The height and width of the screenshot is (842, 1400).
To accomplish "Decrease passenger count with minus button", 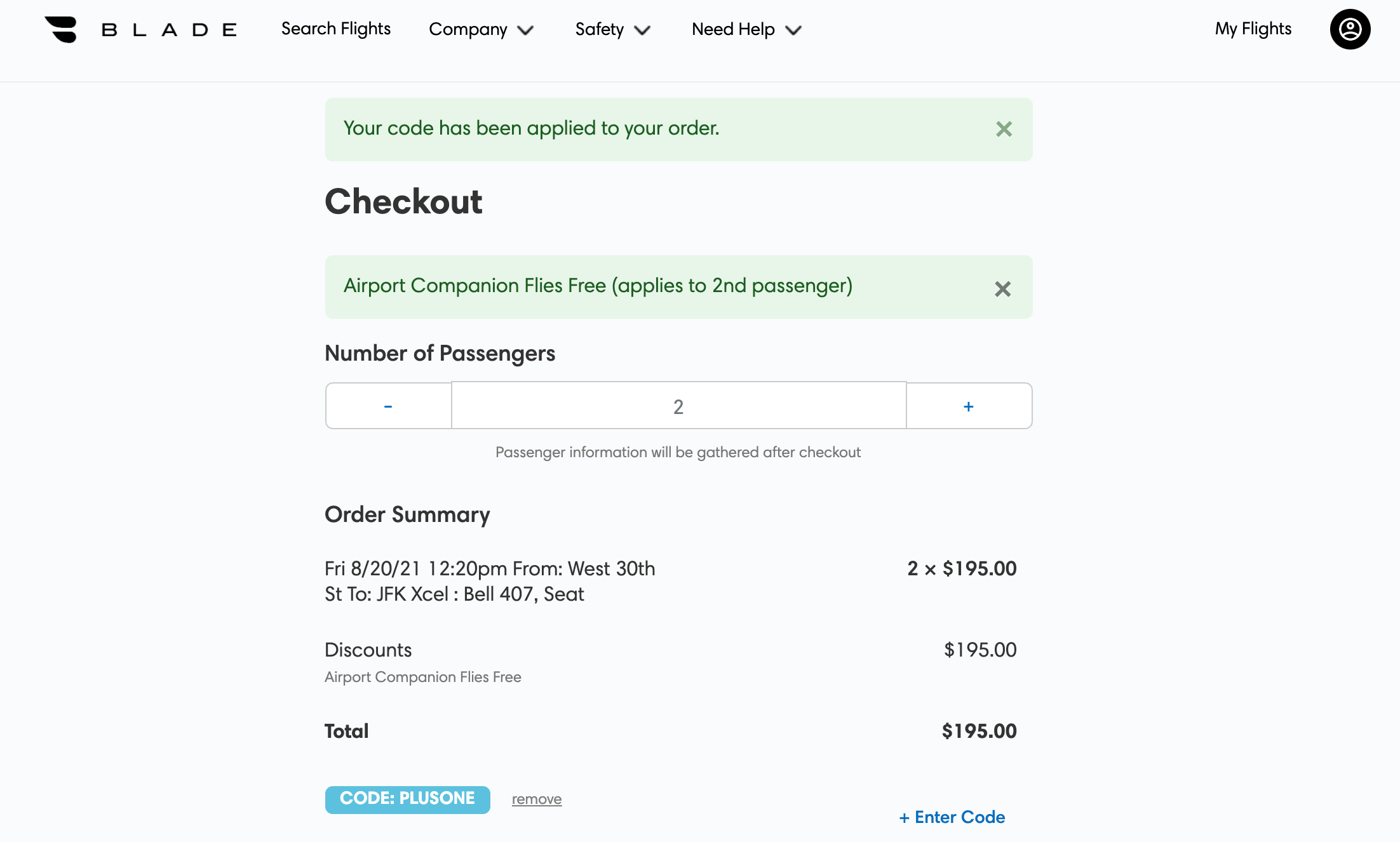I will click(388, 406).
